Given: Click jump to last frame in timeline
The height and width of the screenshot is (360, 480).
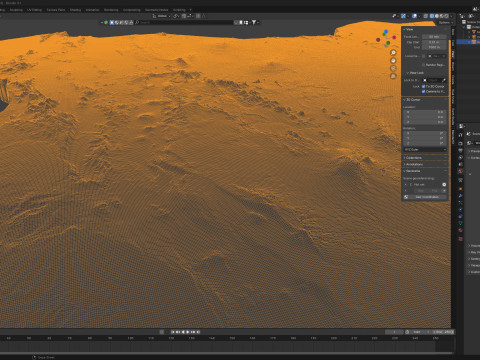Looking at the screenshot, I should point(198,332).
